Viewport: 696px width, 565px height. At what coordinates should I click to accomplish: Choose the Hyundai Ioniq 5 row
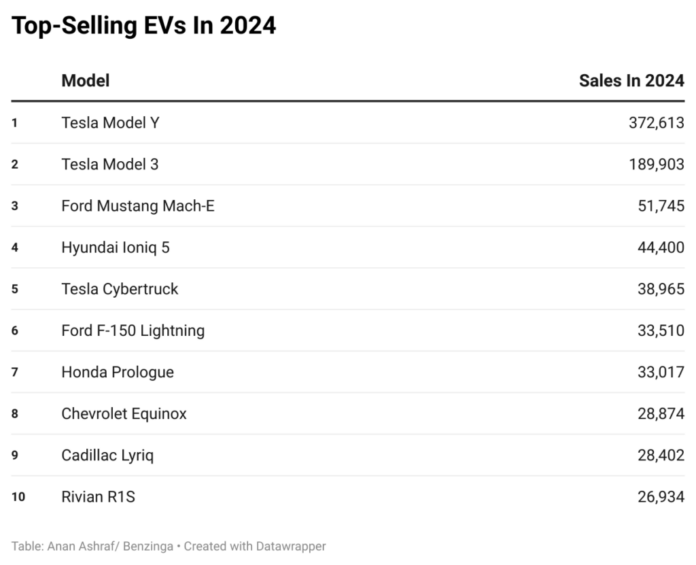click(115, 247)
